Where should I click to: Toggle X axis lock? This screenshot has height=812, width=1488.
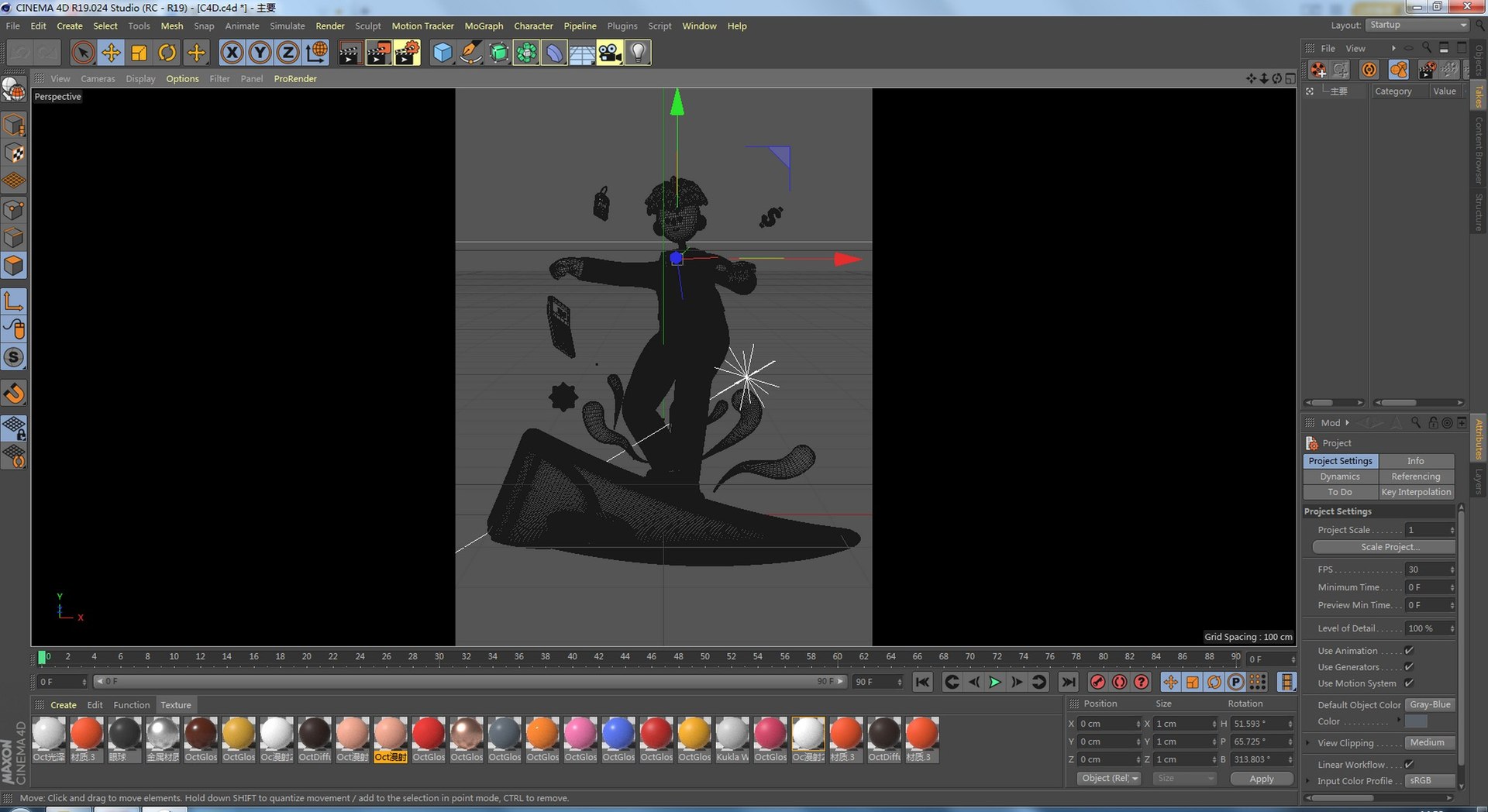coord(231,53)
